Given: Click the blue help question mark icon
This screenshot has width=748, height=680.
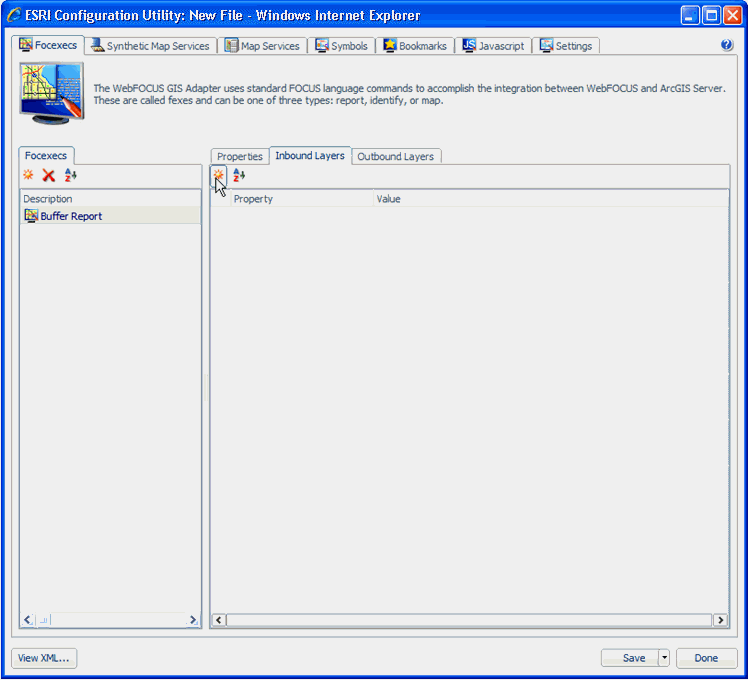Looking at the screenshot, I should (727, 45).
